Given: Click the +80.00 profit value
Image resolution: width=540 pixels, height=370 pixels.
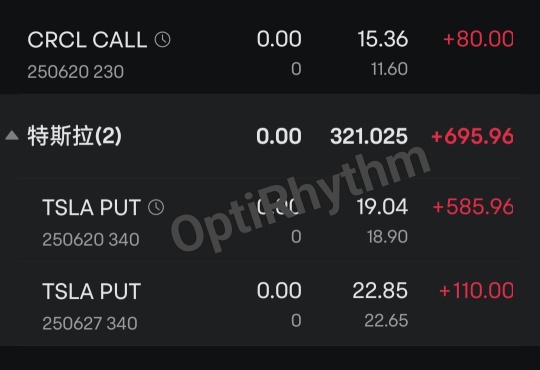Looking at the screenshot, I should coord(479,39).
